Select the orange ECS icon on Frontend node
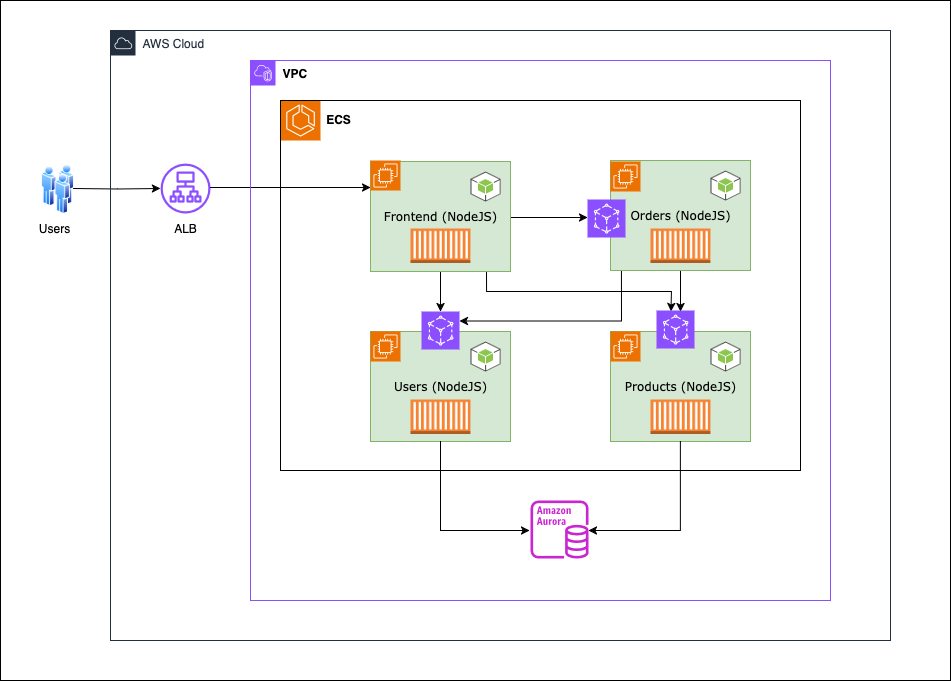 [384, 174]
